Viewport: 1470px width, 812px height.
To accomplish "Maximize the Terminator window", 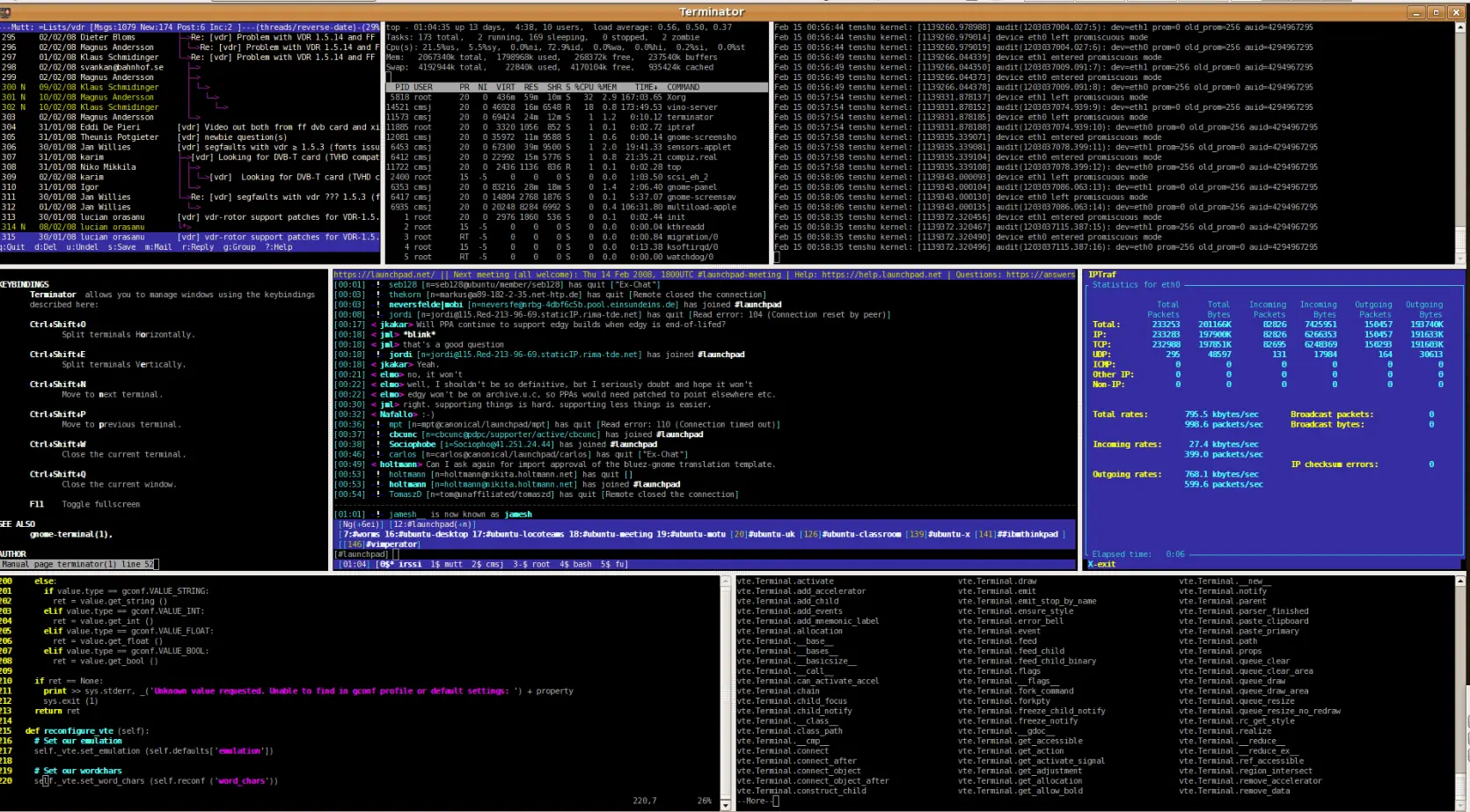I will tap(1436, 12).
